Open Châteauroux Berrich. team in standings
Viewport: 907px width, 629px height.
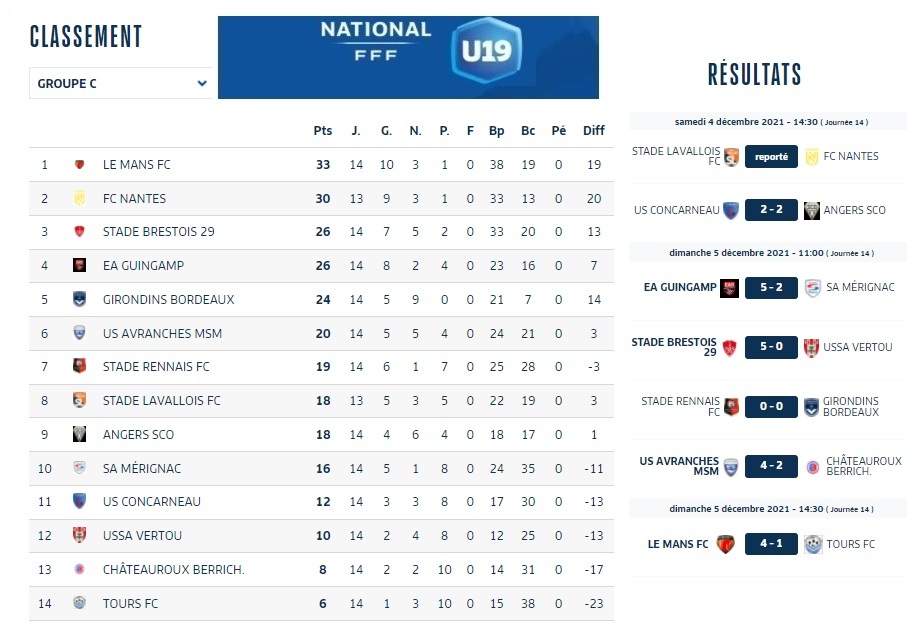coord(173,570)
